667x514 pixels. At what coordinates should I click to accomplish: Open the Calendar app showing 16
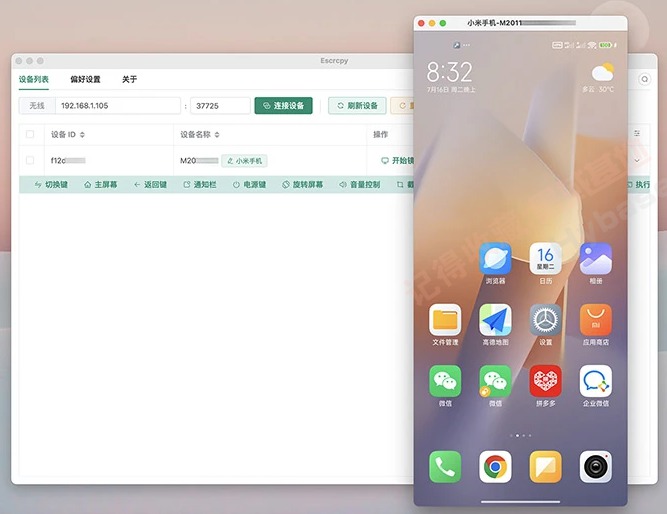545,259
